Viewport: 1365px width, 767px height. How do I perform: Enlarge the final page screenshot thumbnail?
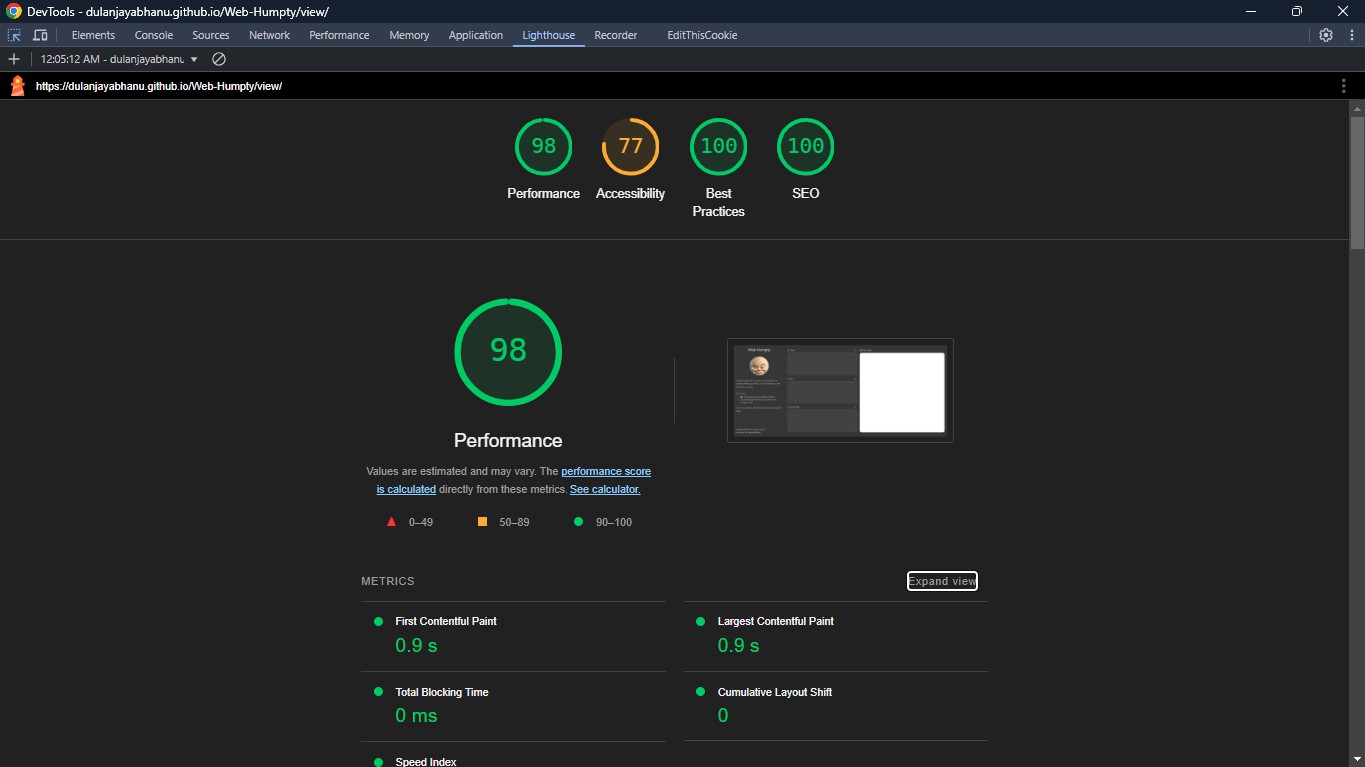840,390
